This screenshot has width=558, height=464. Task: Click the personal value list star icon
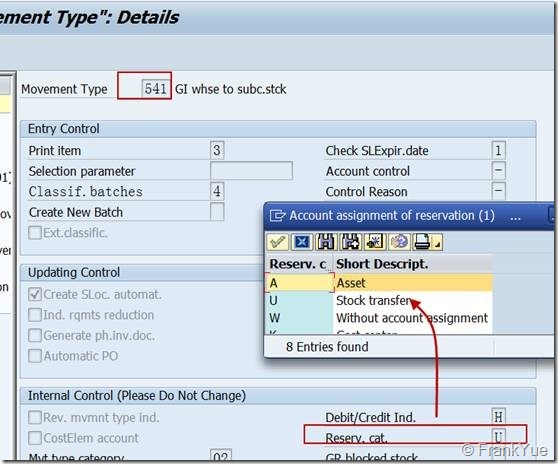click(375, 242)
